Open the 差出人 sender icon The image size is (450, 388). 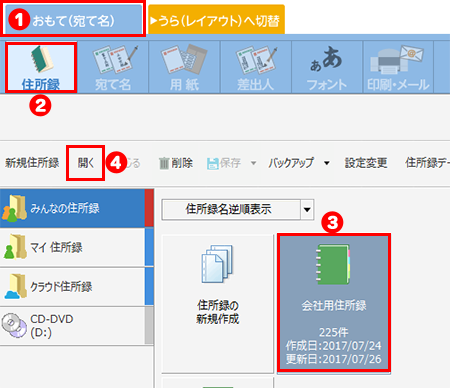click(256, 68)
